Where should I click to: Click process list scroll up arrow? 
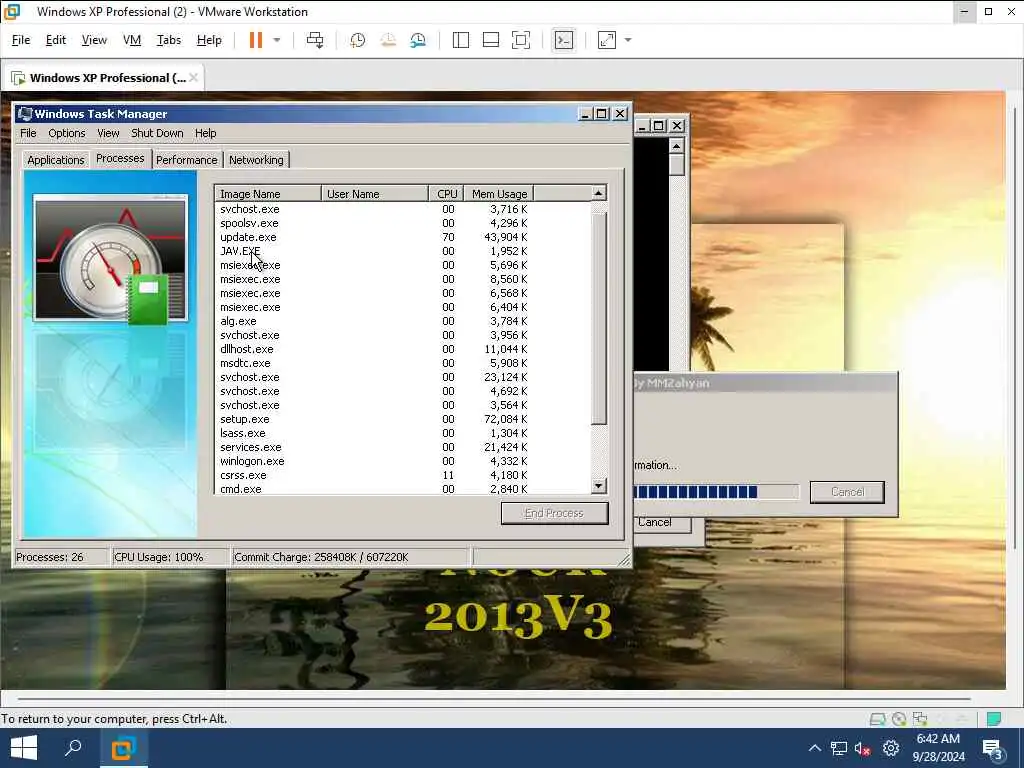[599, 193]
